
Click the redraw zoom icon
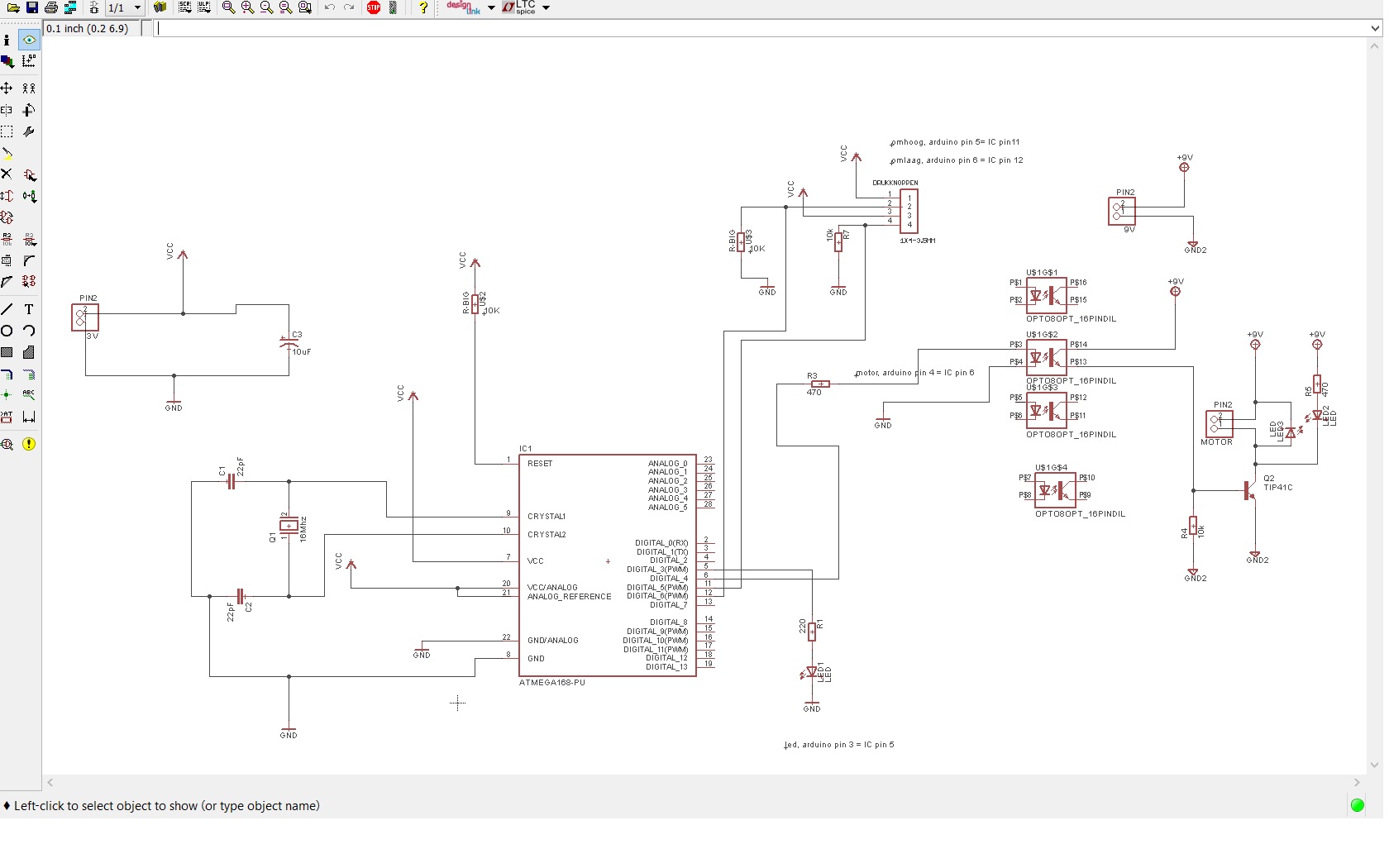click(x=285, y=7)
